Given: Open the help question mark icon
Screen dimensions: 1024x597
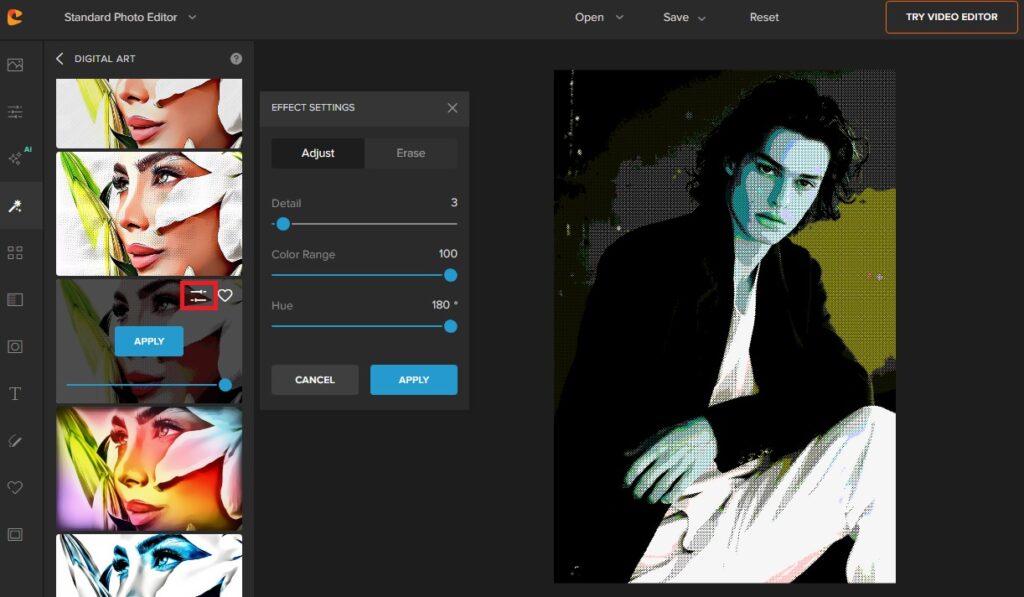Looking at the screenshot, I should (x=236, y=59).
